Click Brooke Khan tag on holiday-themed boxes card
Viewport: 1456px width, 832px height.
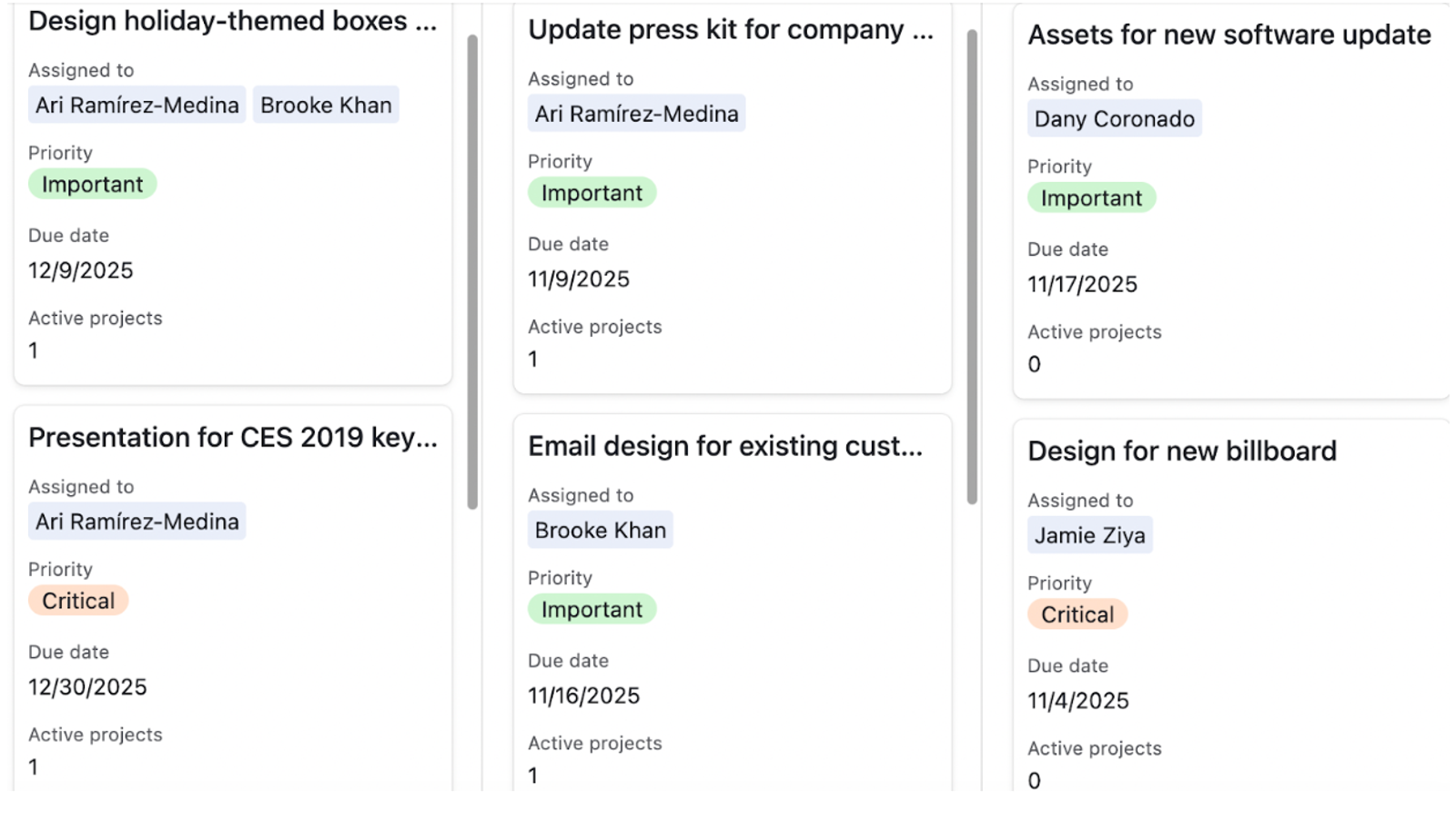[x=326, y=105]
